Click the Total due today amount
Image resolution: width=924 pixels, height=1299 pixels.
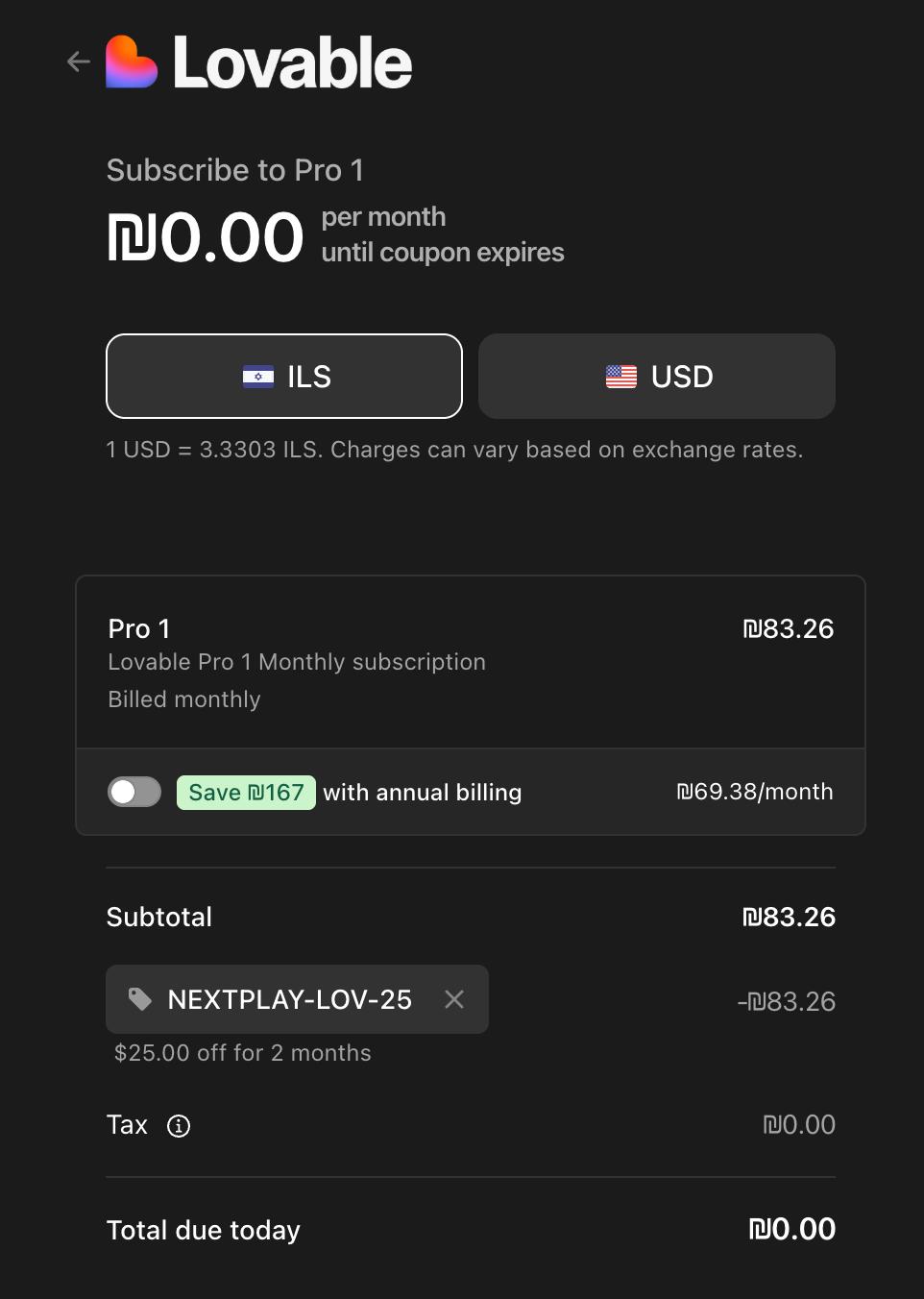coord(791,1229)
